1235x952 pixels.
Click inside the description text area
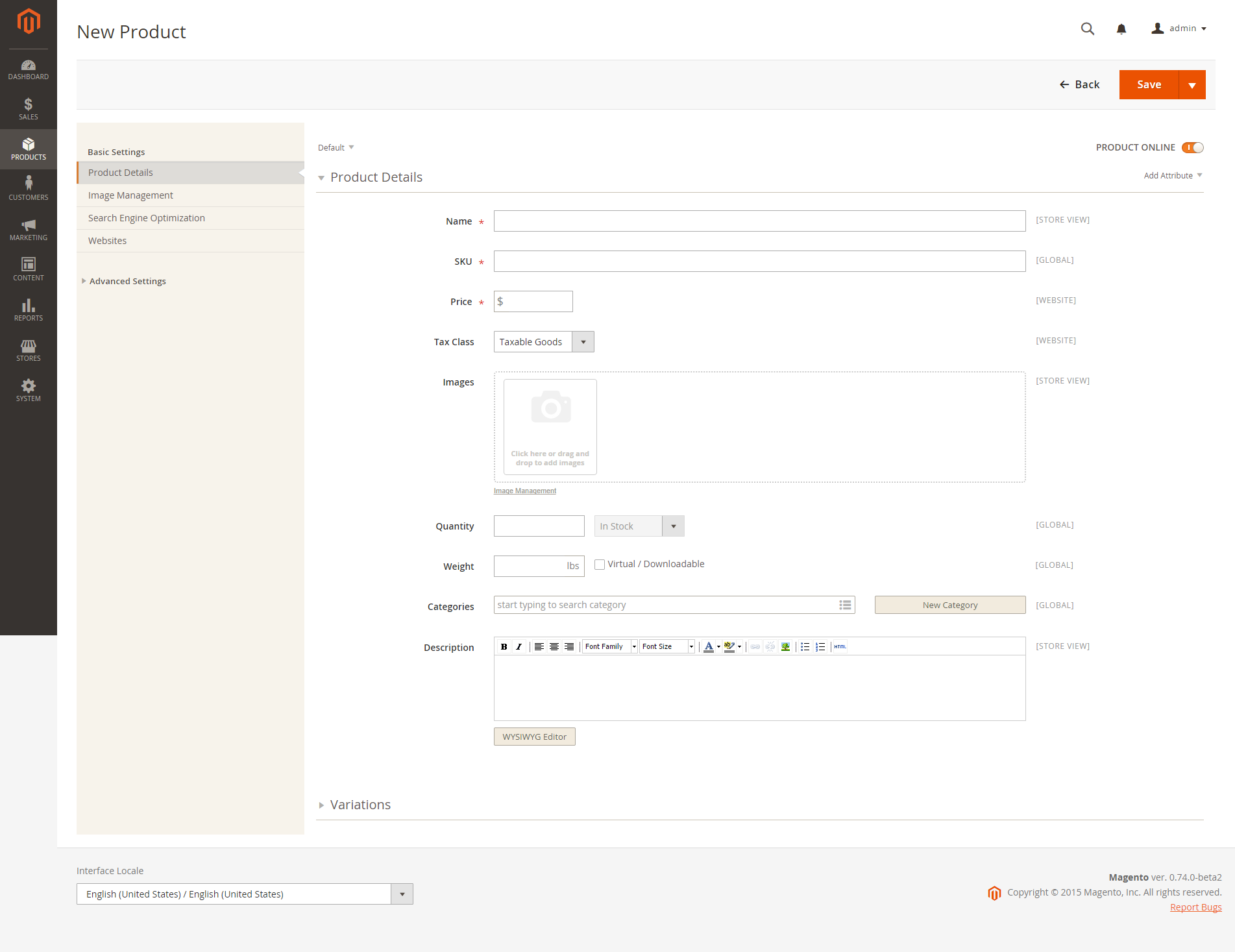pos(759,688)
